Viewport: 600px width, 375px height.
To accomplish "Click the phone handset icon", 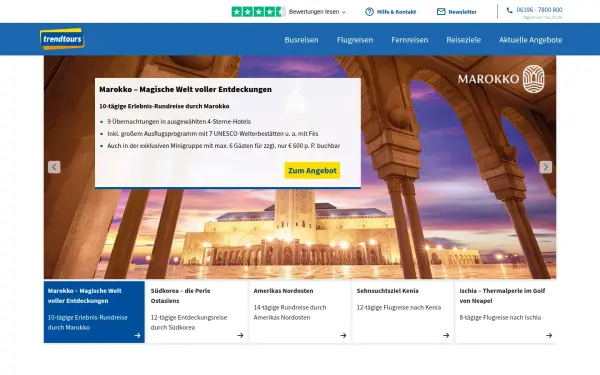I will 509,10.
